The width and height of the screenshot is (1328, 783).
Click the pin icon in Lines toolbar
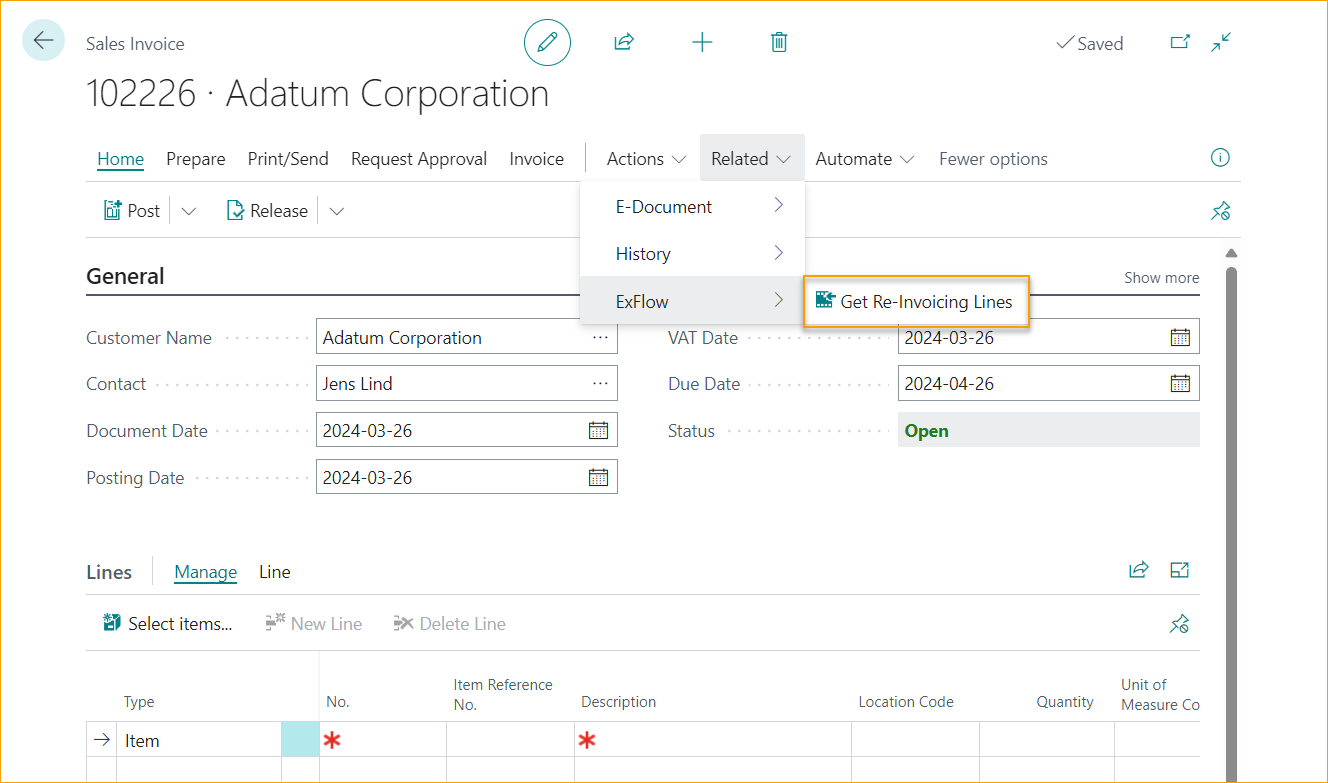click(1179, 624)
